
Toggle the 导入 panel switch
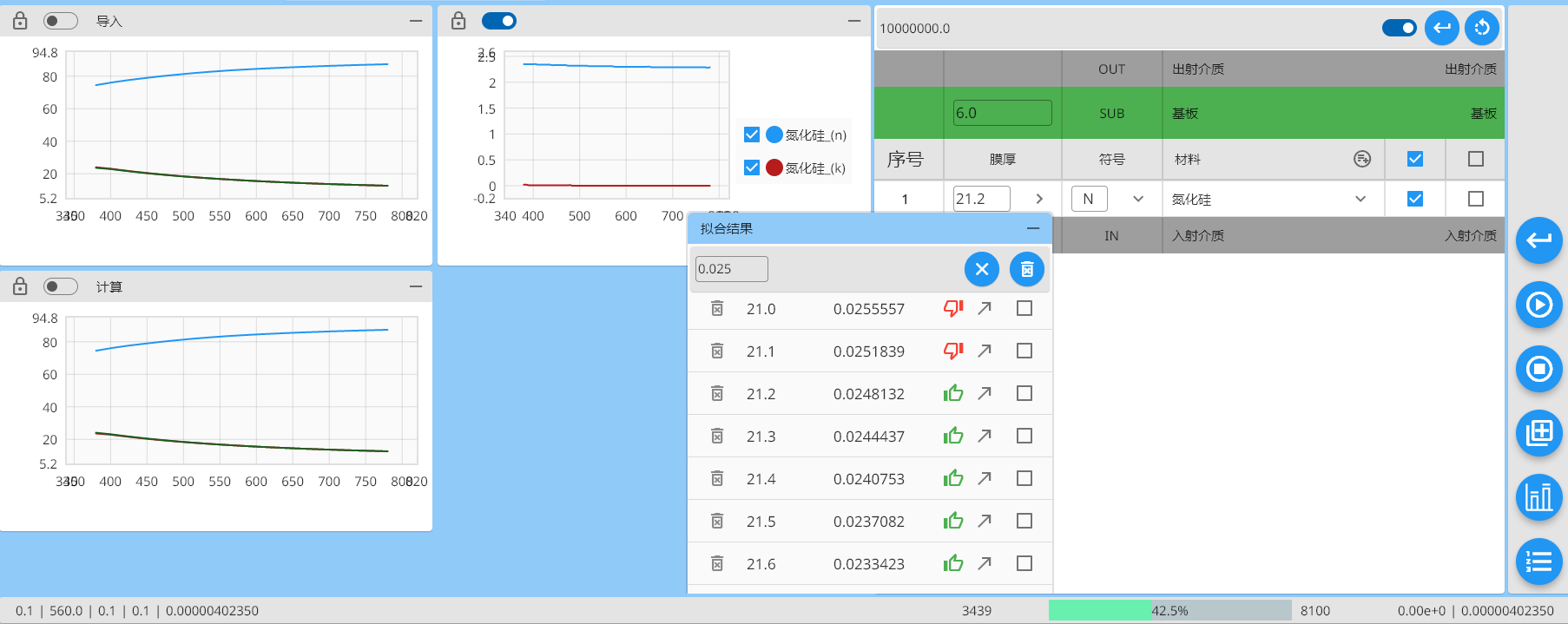(x=60, y=21)
